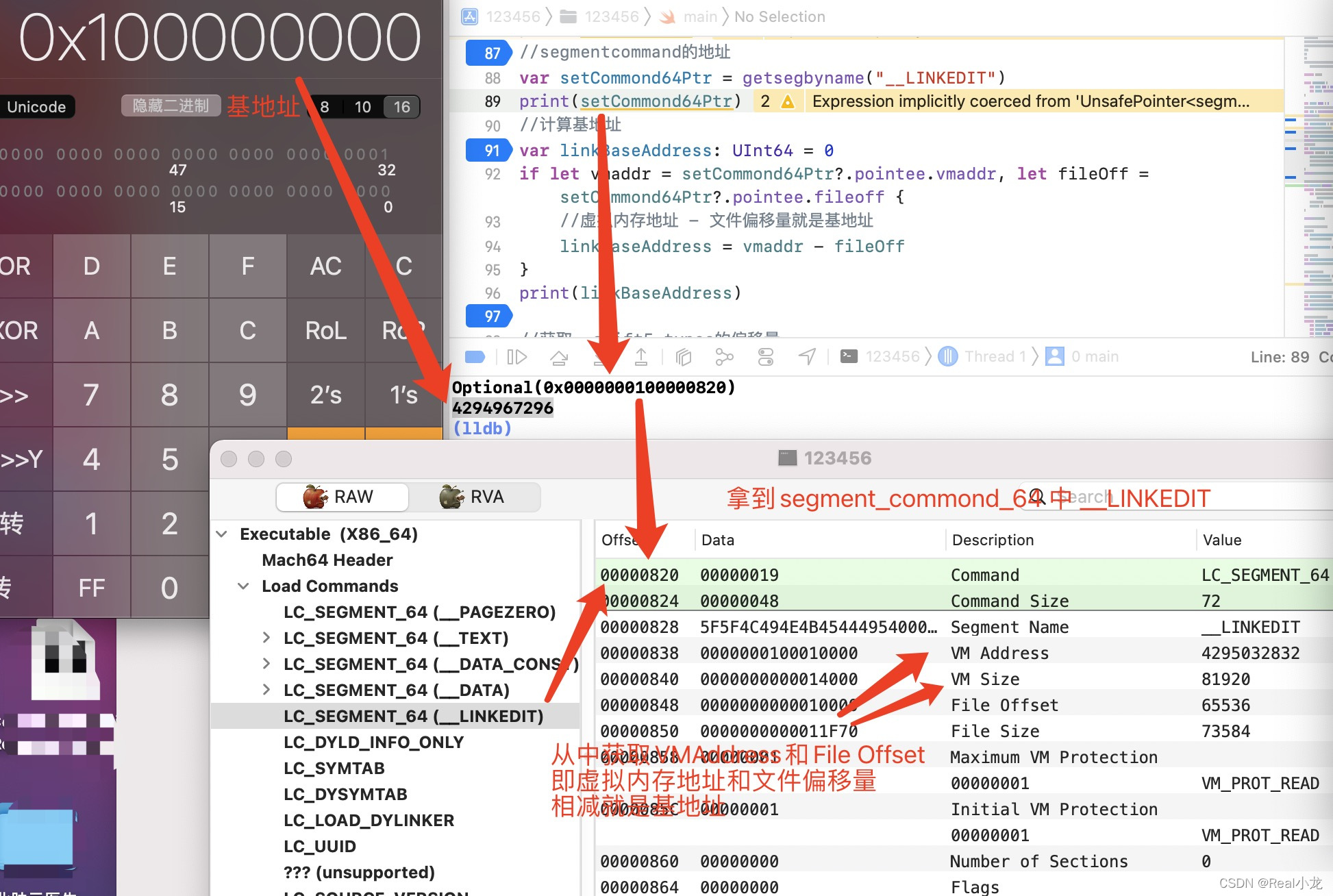
Task: Toggle breakpoint on line 87
Action: click(x=488, y=53)
